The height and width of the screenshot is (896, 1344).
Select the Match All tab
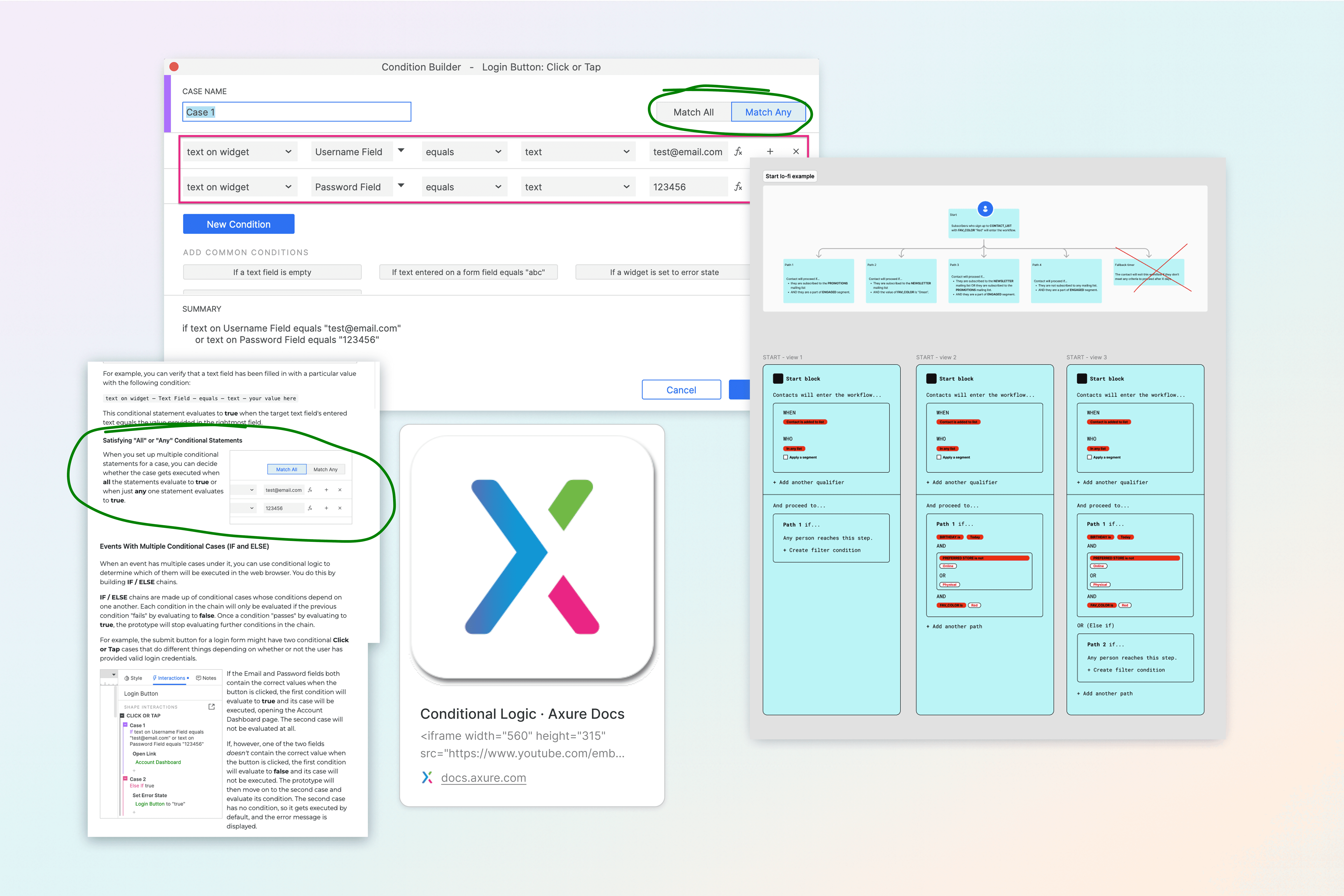pos(693,112)
